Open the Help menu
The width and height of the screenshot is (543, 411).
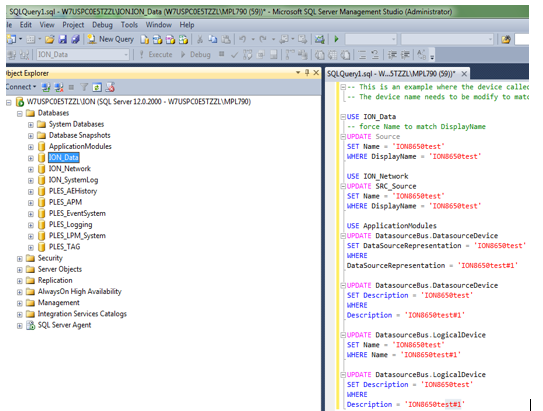(x=187, y=25)
